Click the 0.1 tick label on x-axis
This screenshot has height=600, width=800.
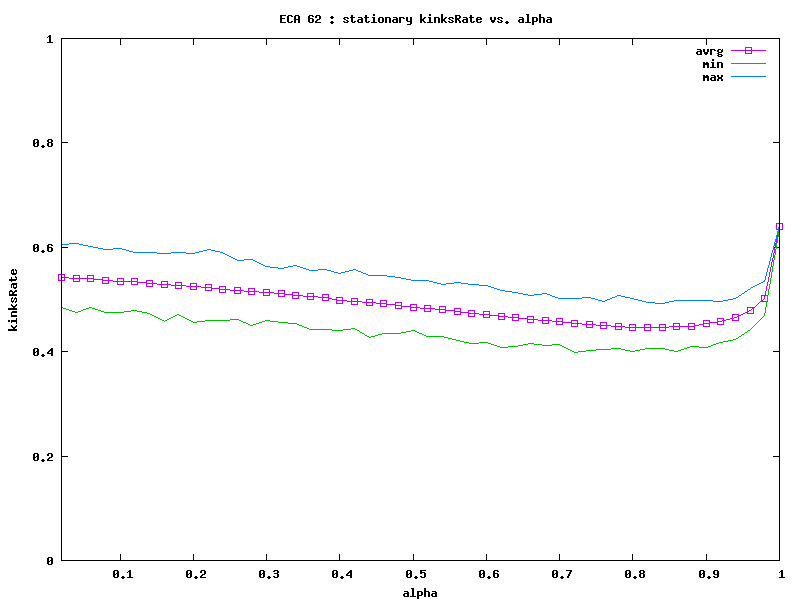click(121, 574)
